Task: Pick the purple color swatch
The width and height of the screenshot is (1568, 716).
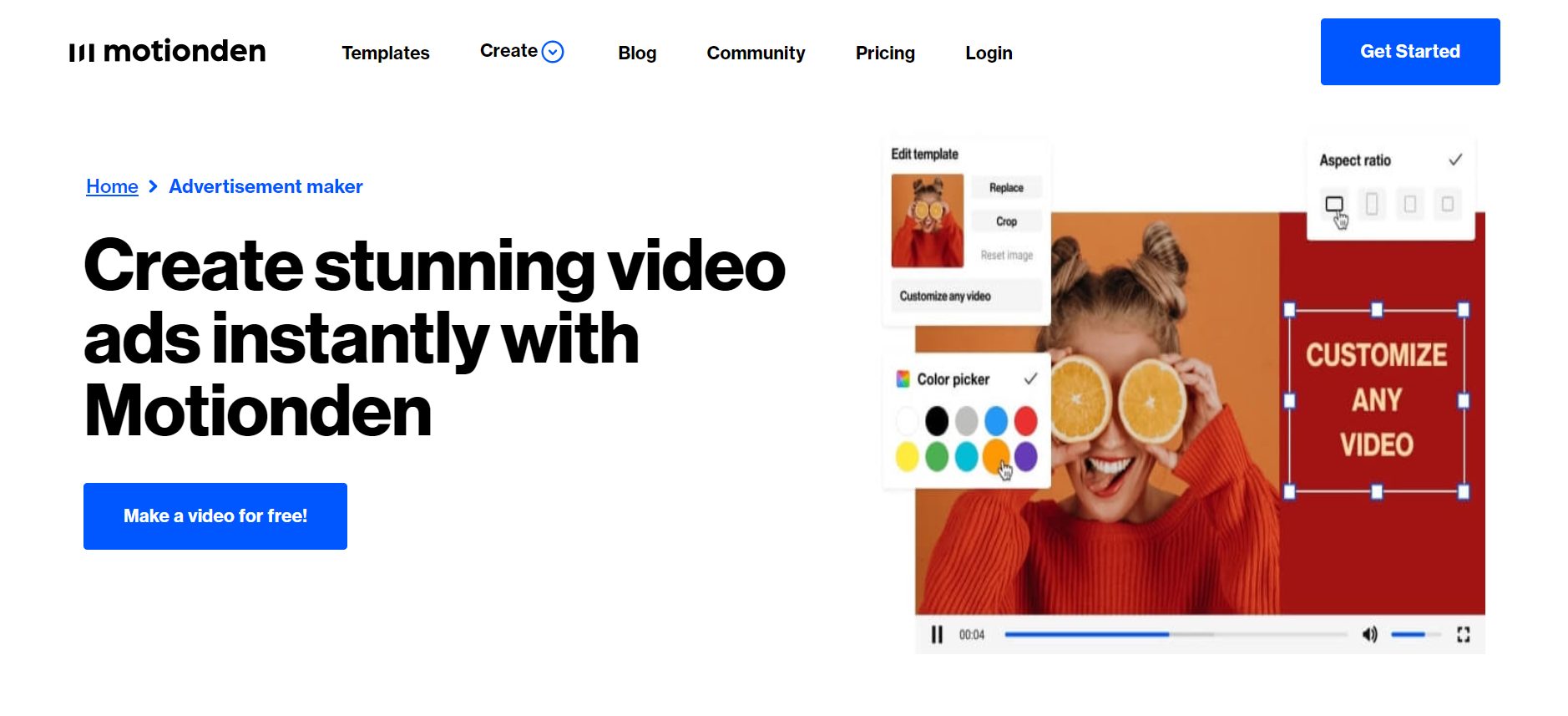Action: click(x=1025, y=456)
